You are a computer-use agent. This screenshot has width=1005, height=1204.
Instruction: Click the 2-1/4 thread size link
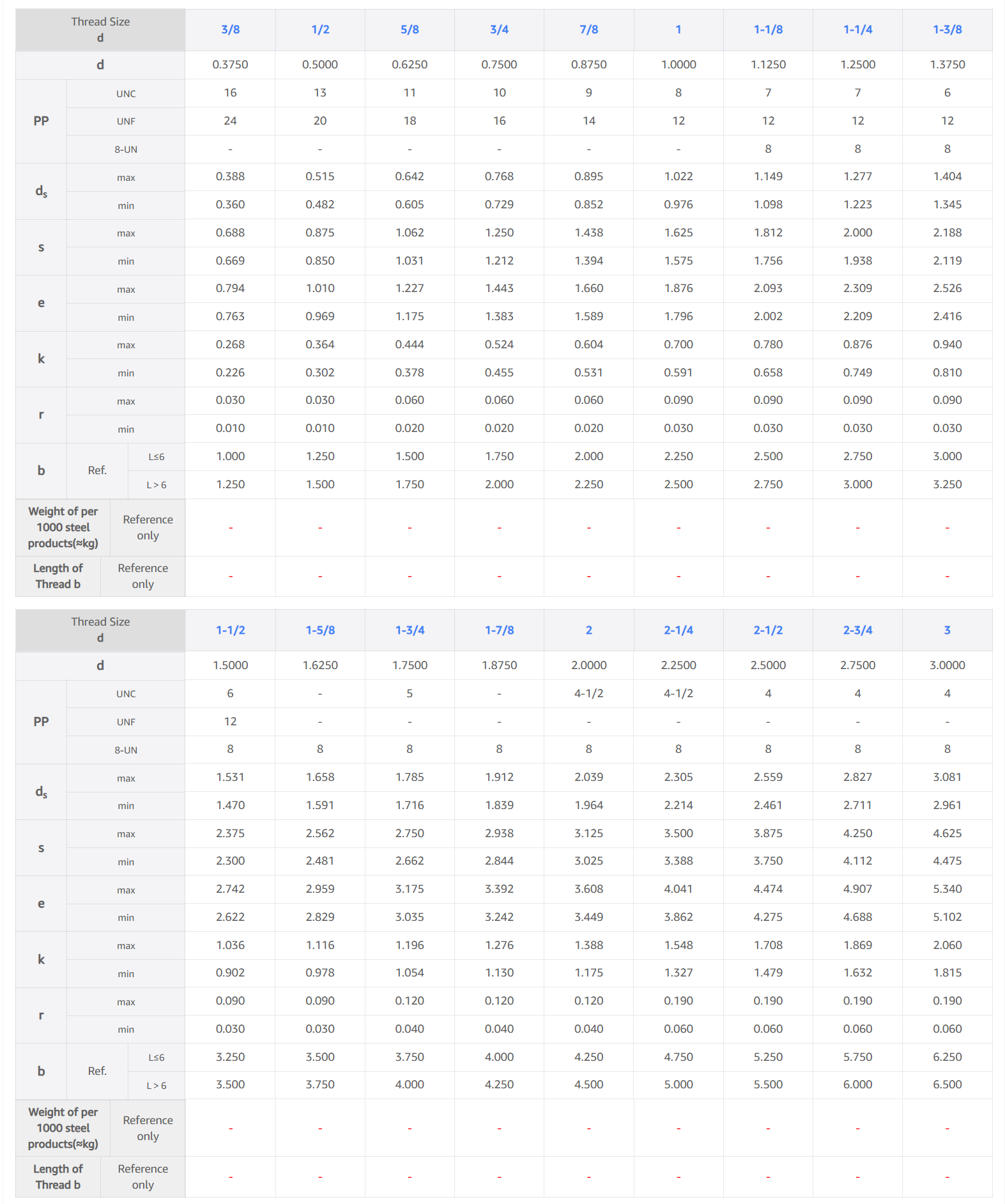pos(678,630)
